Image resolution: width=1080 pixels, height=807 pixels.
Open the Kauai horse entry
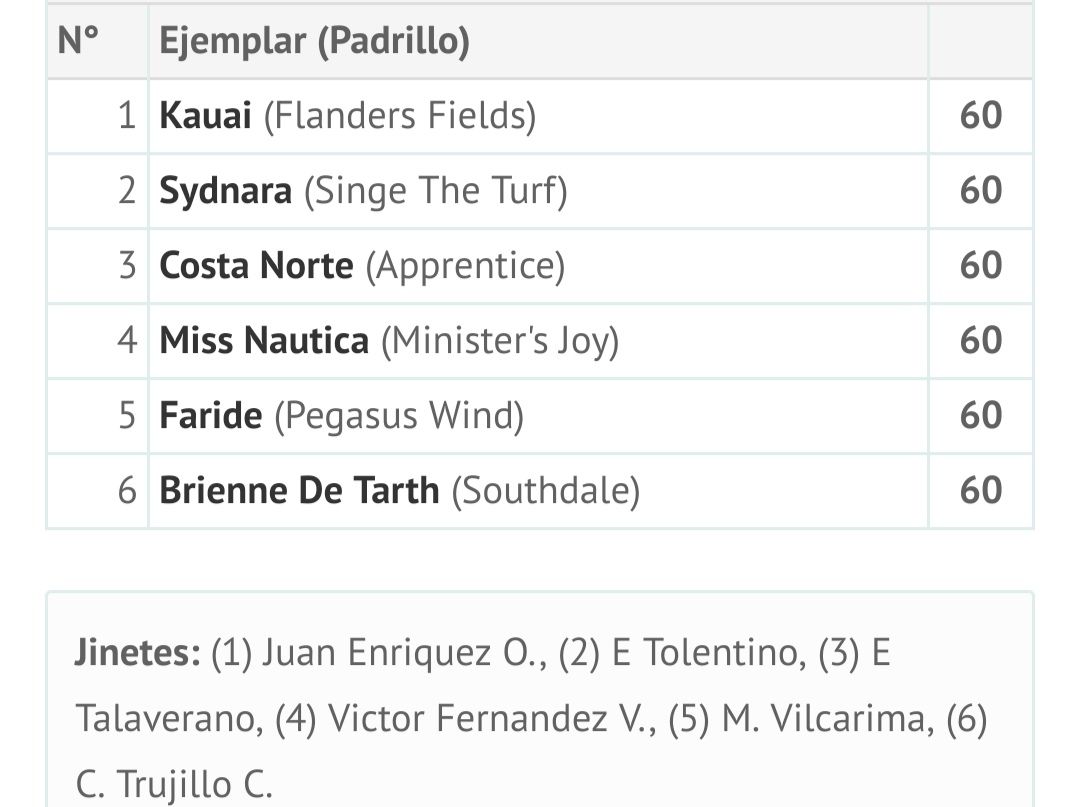pyautogui.click(x=205, y=116)
